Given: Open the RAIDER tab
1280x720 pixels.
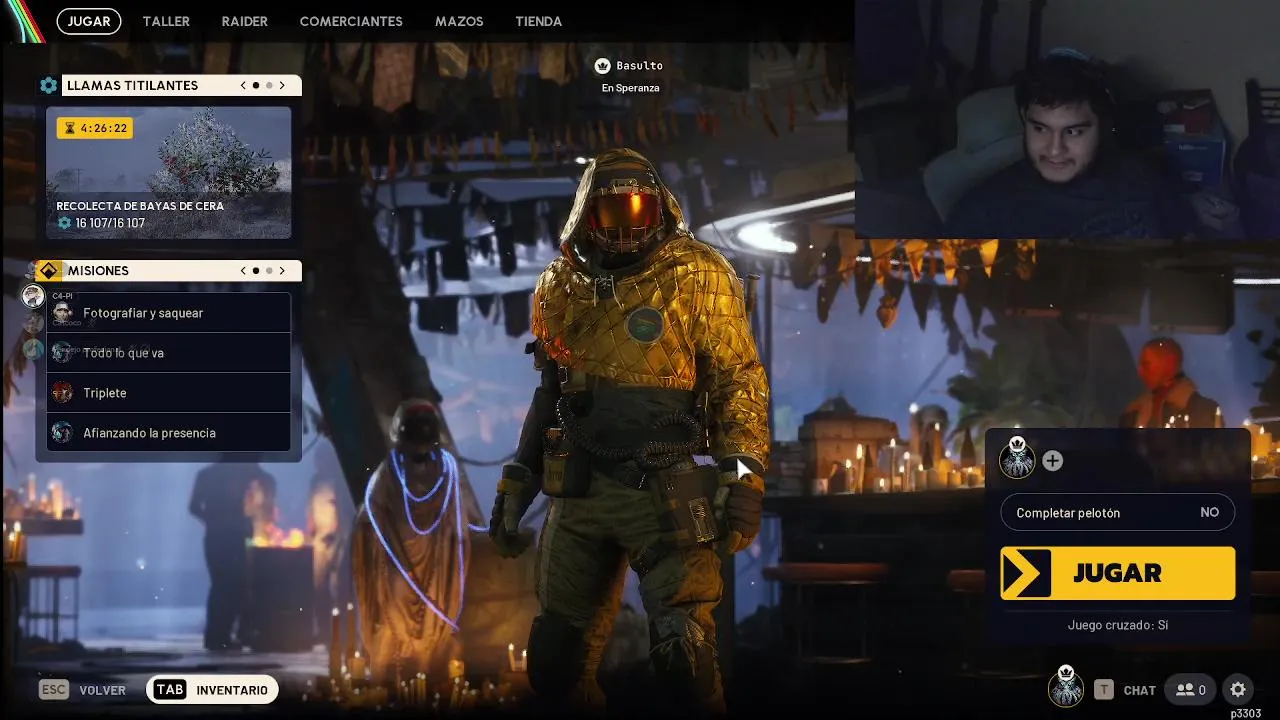Looking at the screenshot, I should [245, 21].
